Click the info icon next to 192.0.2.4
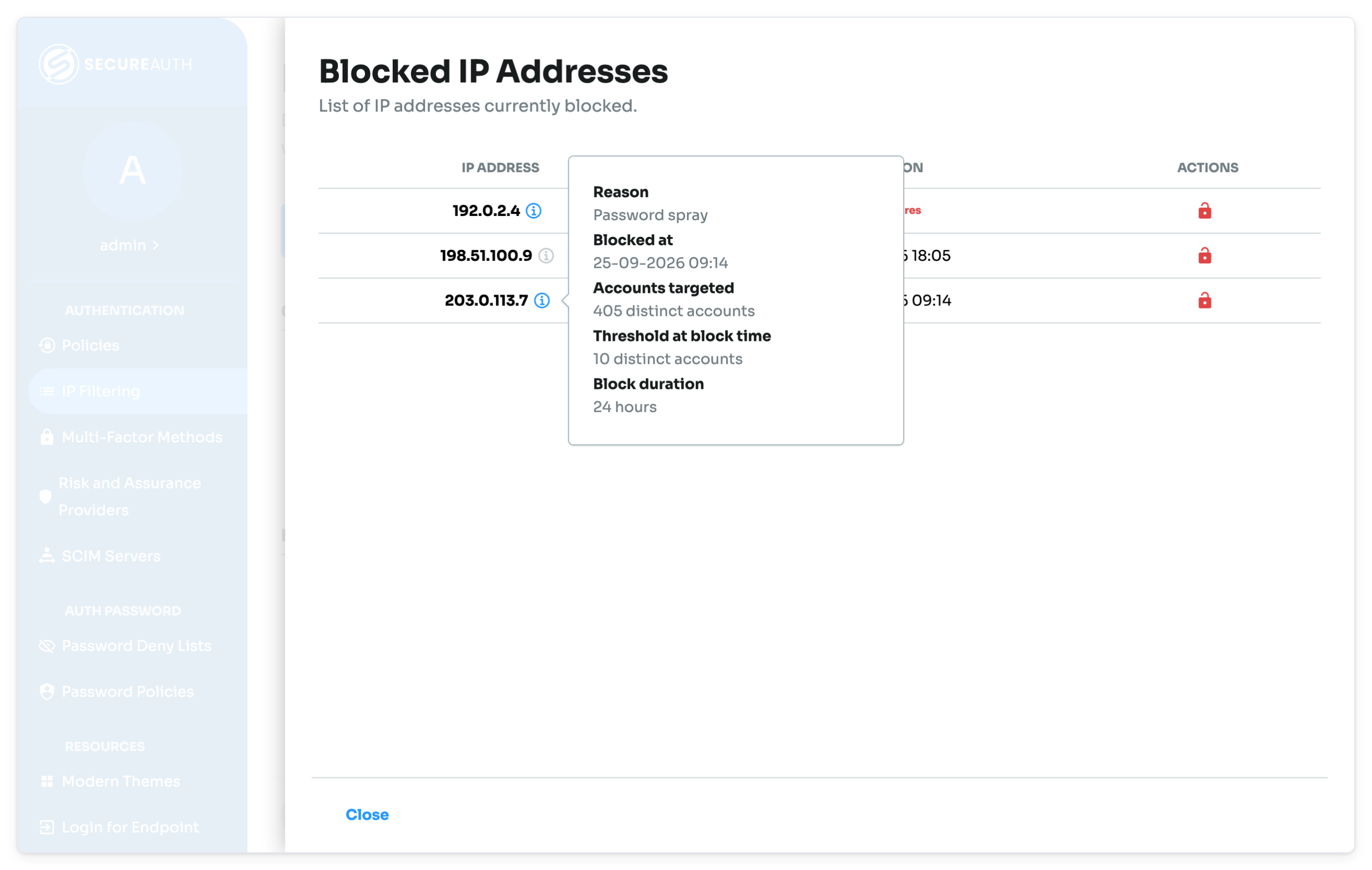The image size is (1372, 870). (x=533, y=211)
